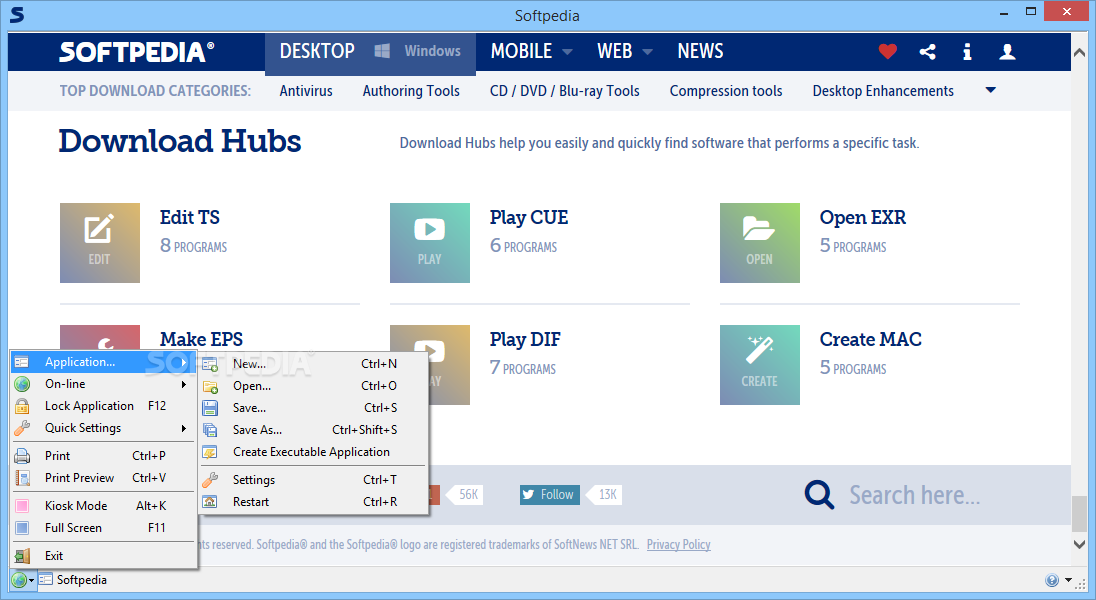
Task: Click the help icon in status bar
Action: (x=1052, y=580)
